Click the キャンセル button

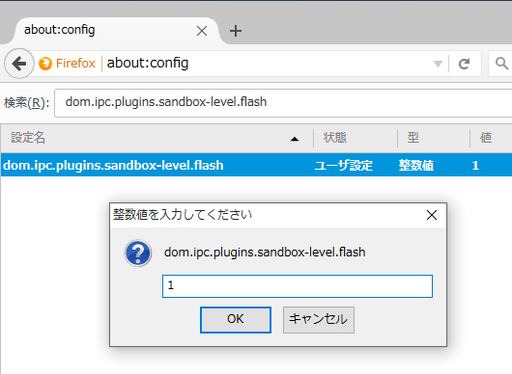tap(319, 320)
